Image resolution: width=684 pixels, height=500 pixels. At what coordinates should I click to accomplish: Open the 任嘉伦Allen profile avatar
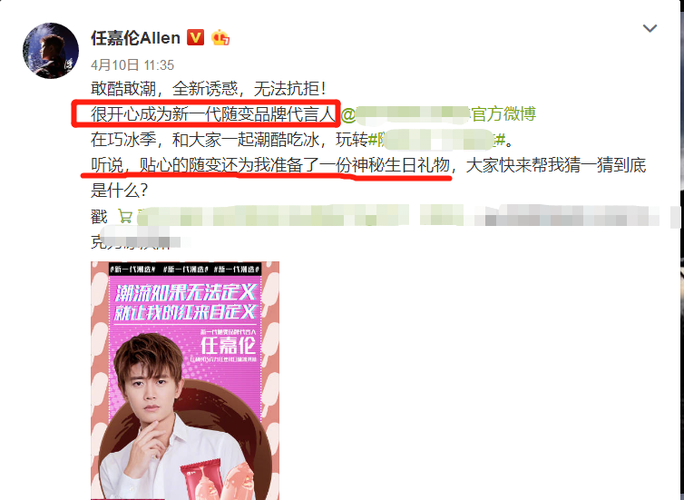[x=51, y=51]
